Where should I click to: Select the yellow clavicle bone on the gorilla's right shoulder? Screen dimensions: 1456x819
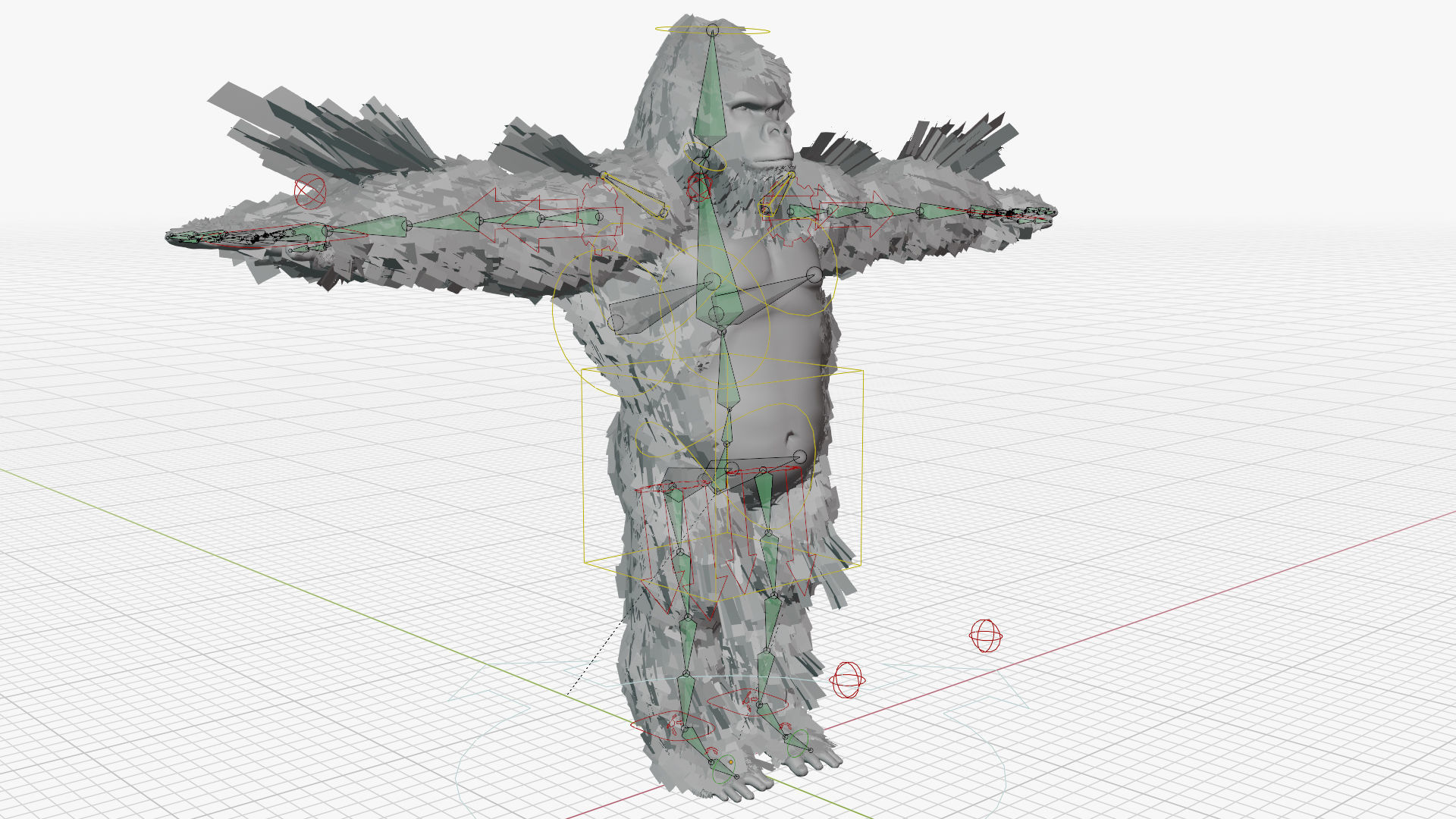[633, 195]
